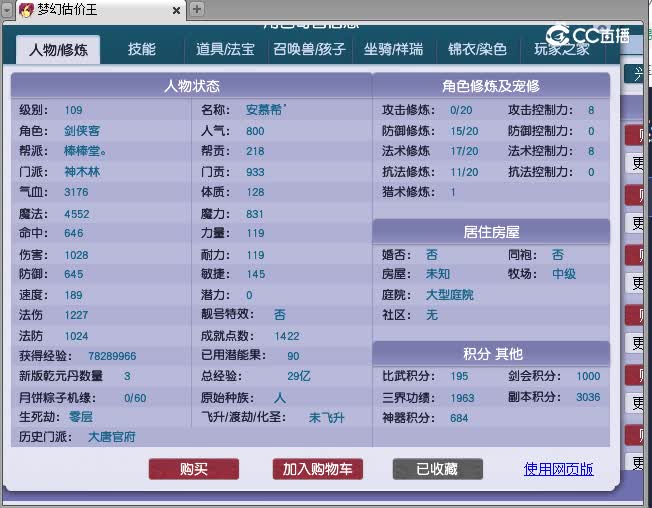
Task: Click the 伤害 value 1028
Action: point(76,255)
